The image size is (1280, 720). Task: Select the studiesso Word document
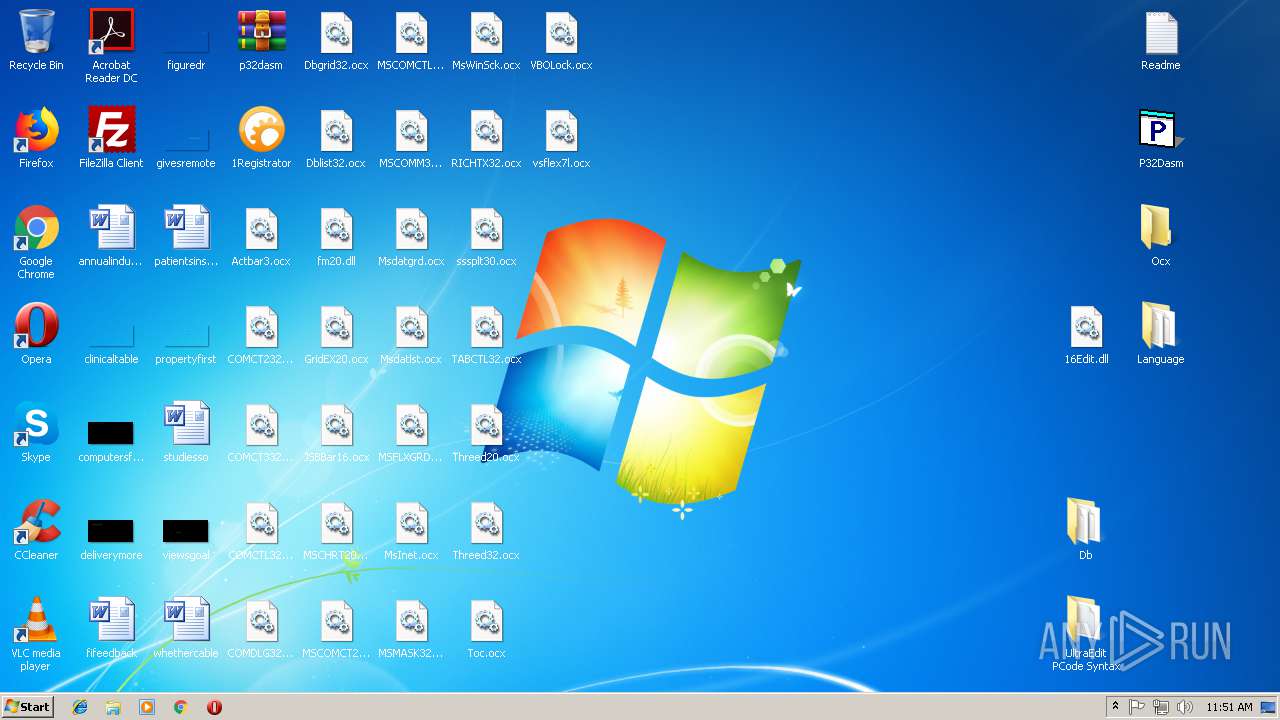(186, 425)
